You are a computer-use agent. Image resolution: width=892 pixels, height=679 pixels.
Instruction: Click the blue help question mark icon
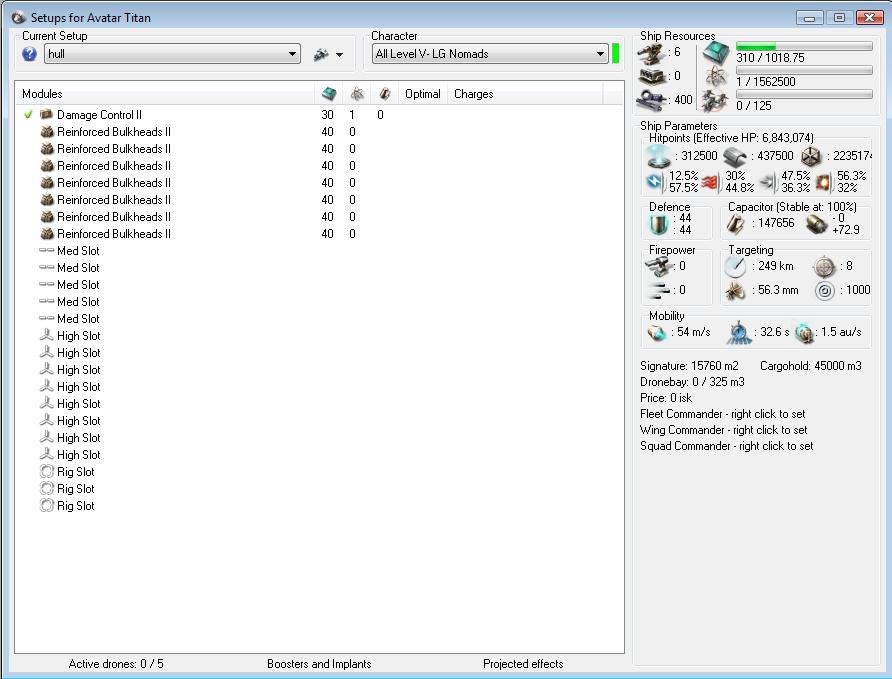tap(29, 54)
